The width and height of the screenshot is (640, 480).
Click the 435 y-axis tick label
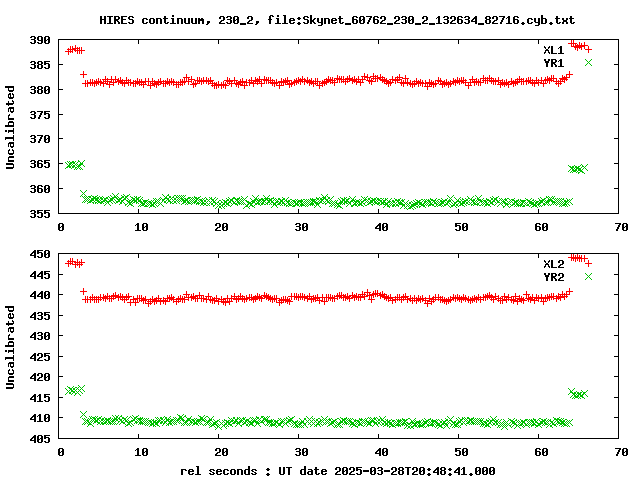(40, 316)
